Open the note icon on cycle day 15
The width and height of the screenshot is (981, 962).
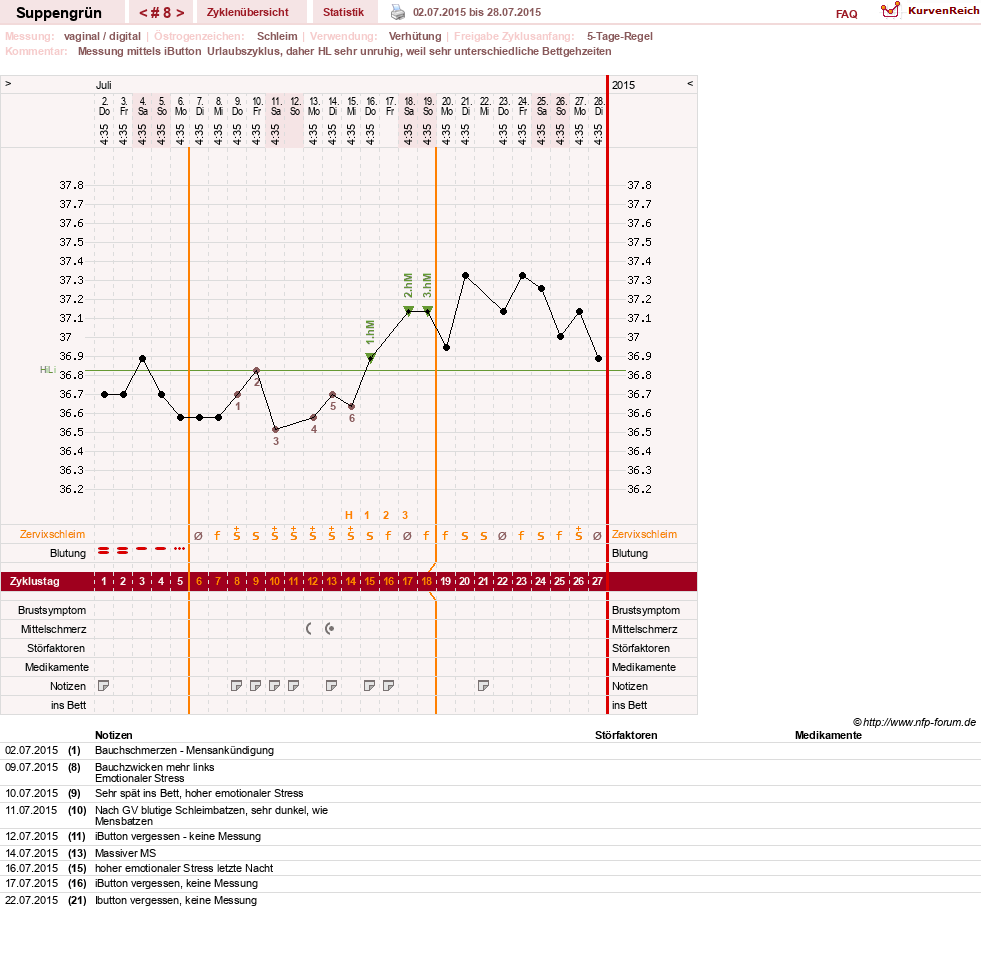(369, 686)
